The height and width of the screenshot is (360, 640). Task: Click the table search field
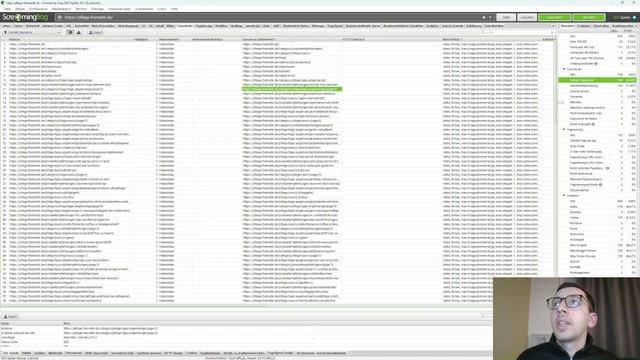[518, 32]
